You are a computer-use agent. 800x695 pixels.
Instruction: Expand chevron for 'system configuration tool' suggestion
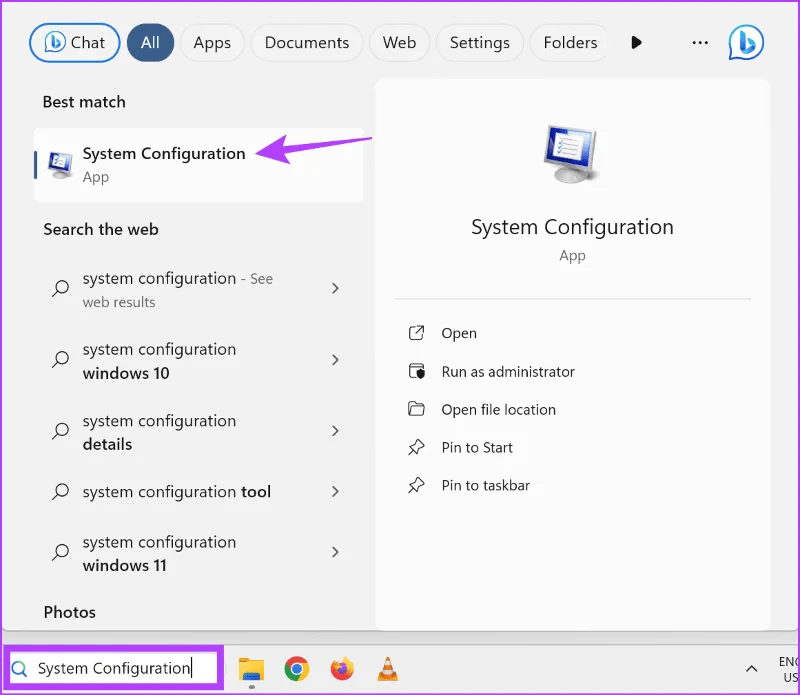(x=335, y=491)
